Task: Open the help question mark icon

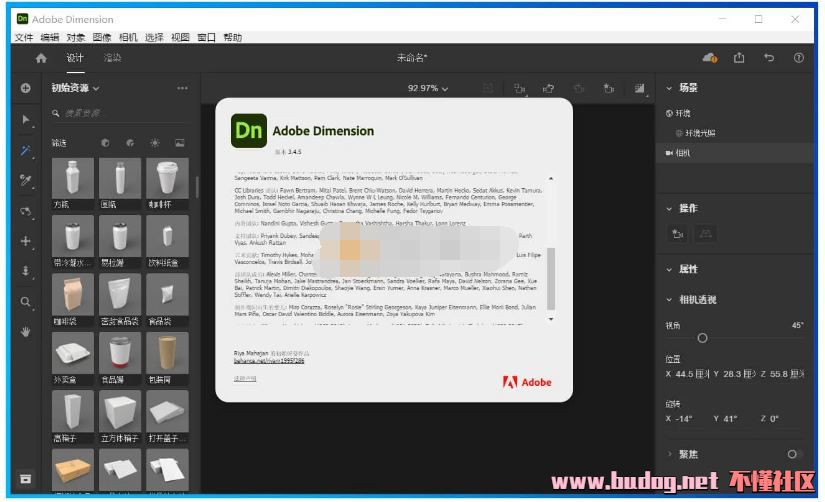Action: click(x=799, y=58)
